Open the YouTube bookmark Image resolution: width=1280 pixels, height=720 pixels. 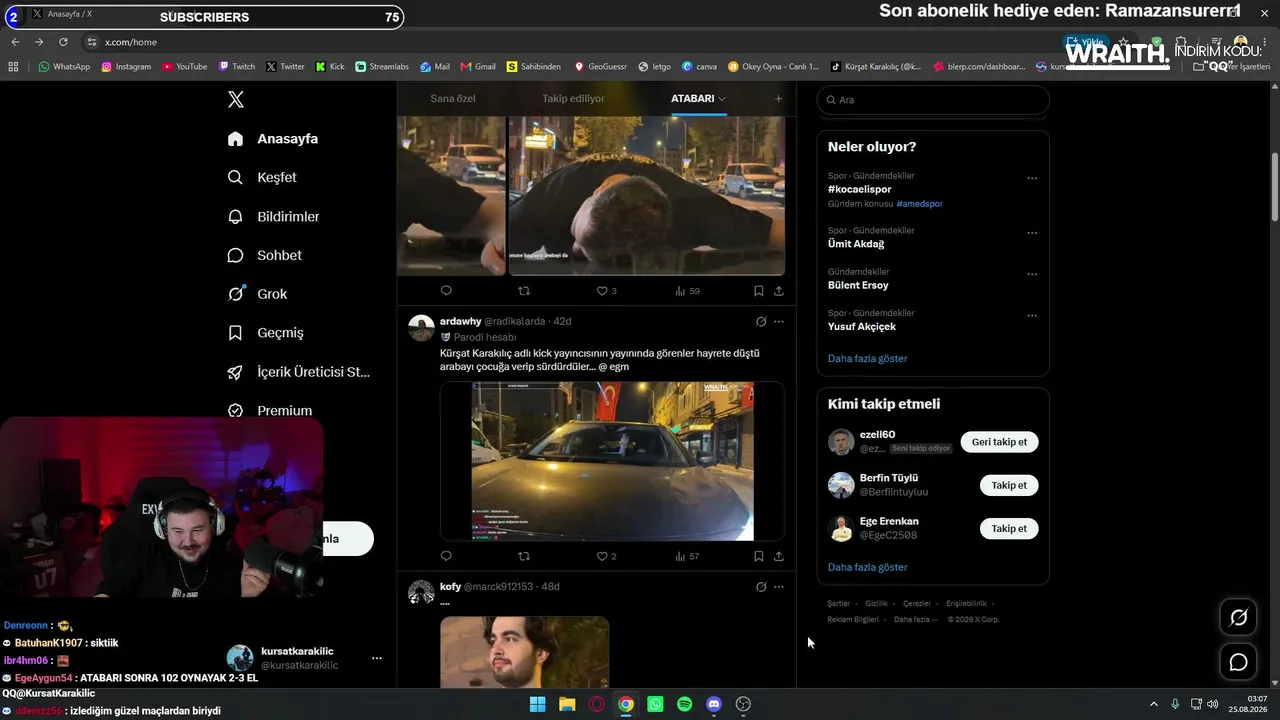tap(185, 66)
